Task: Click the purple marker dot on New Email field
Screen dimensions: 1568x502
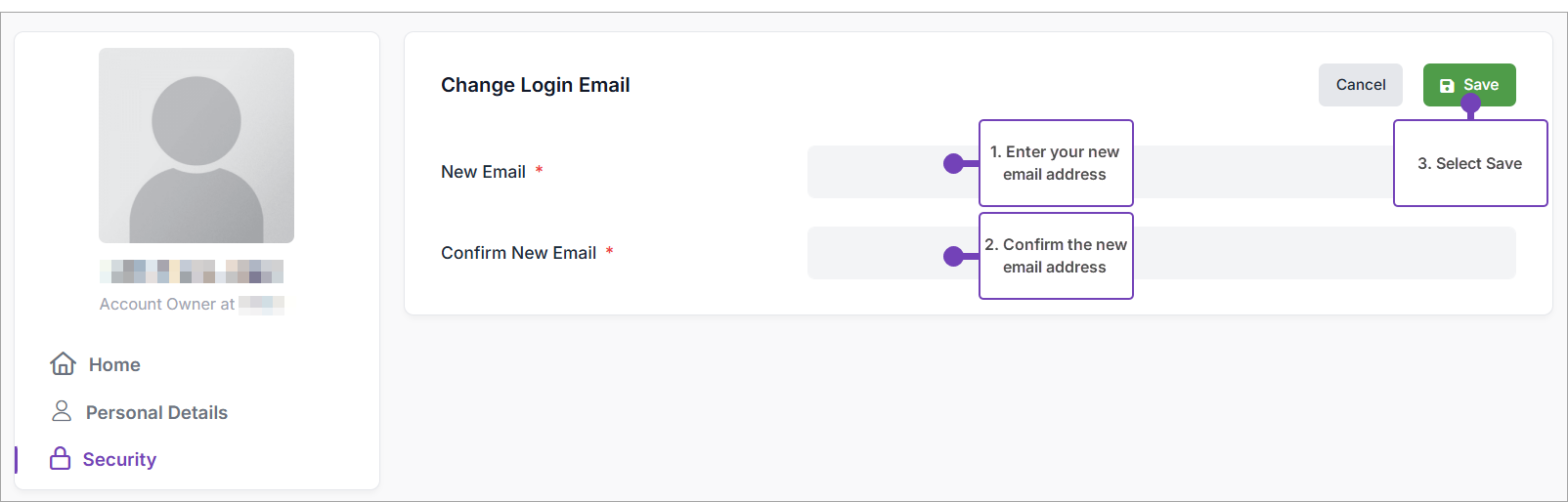Action: (953, 164)
